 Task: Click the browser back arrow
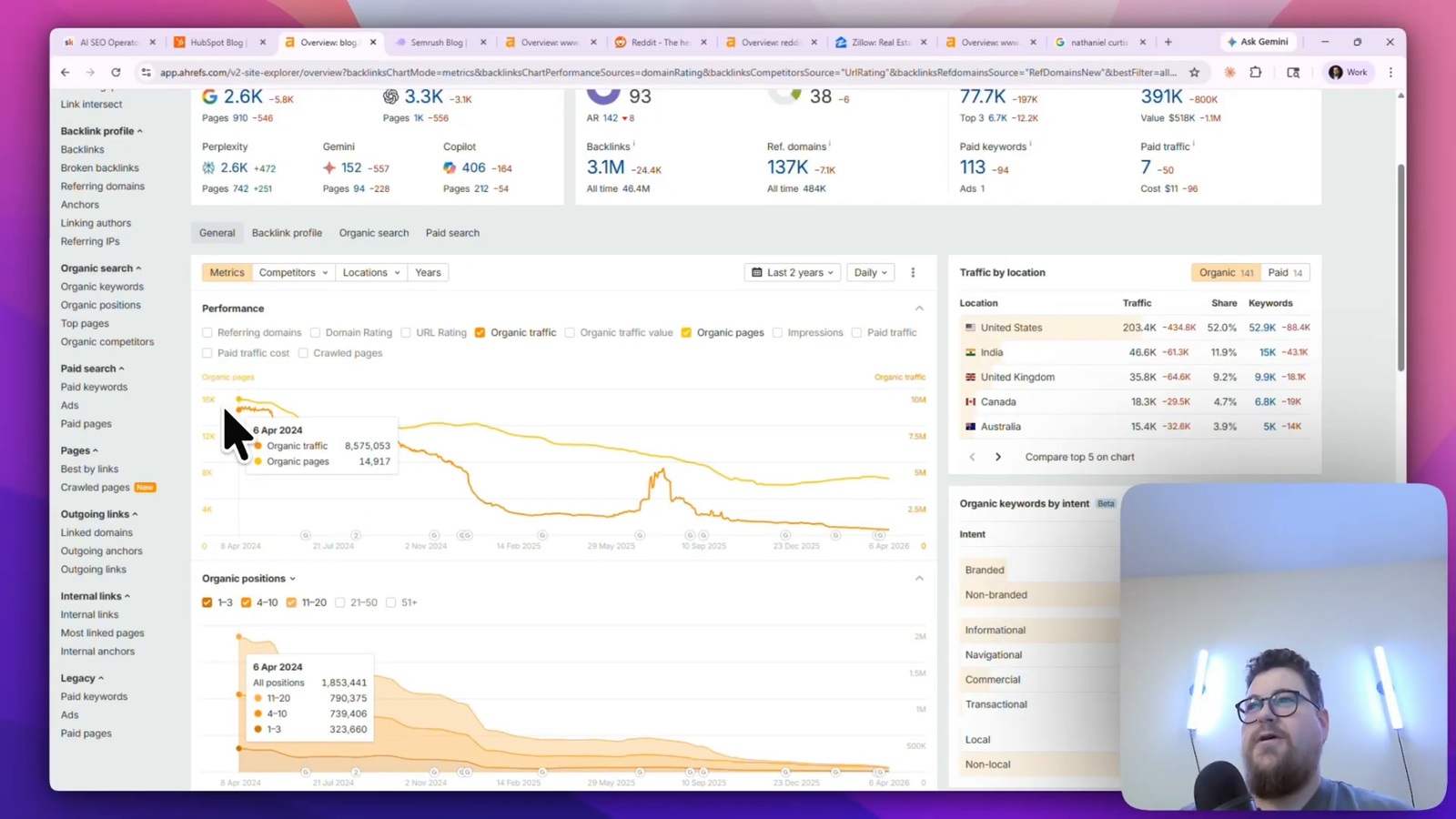tap(65, 72)
